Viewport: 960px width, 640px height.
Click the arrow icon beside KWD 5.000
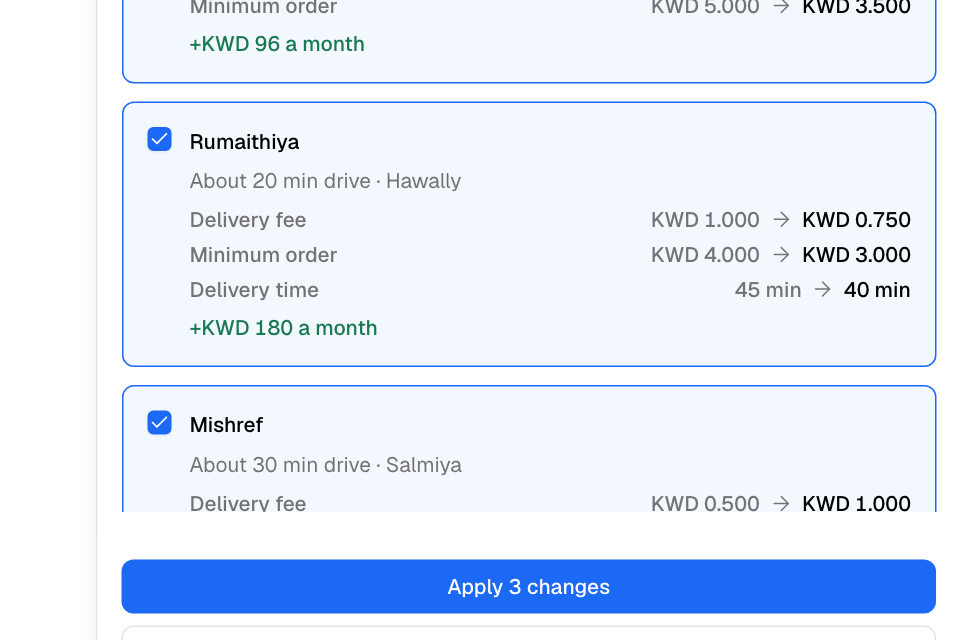781,7
